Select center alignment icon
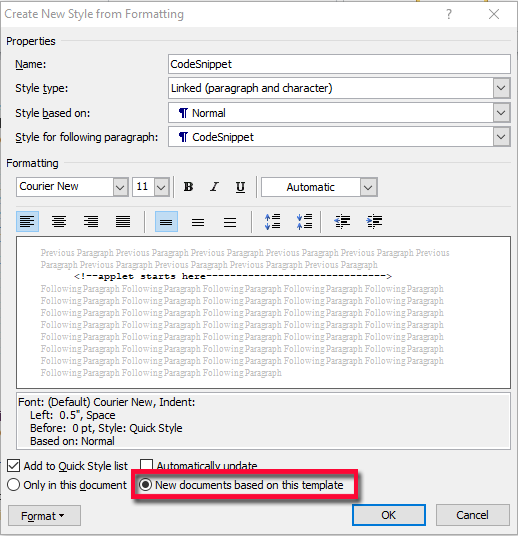The image size is (518, 536). click(59, 222)
